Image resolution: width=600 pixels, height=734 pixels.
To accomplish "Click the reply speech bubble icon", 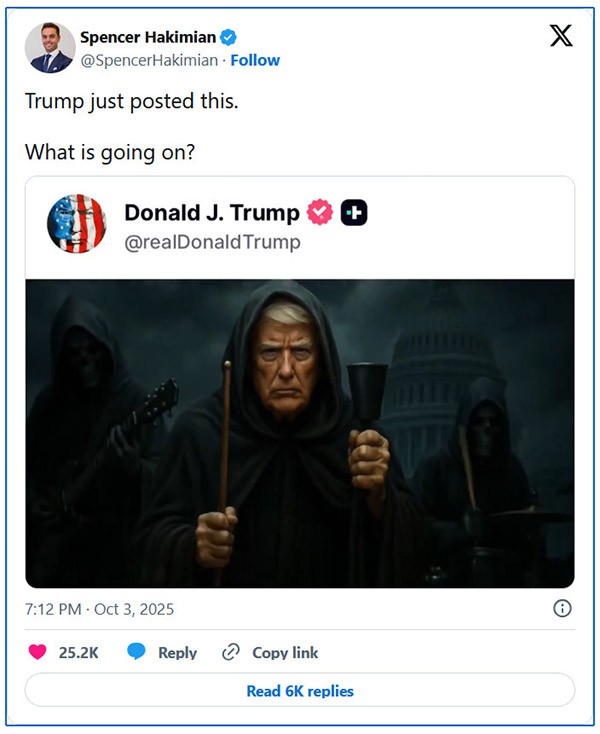I will pyautogui.click(x=136, y=652).
